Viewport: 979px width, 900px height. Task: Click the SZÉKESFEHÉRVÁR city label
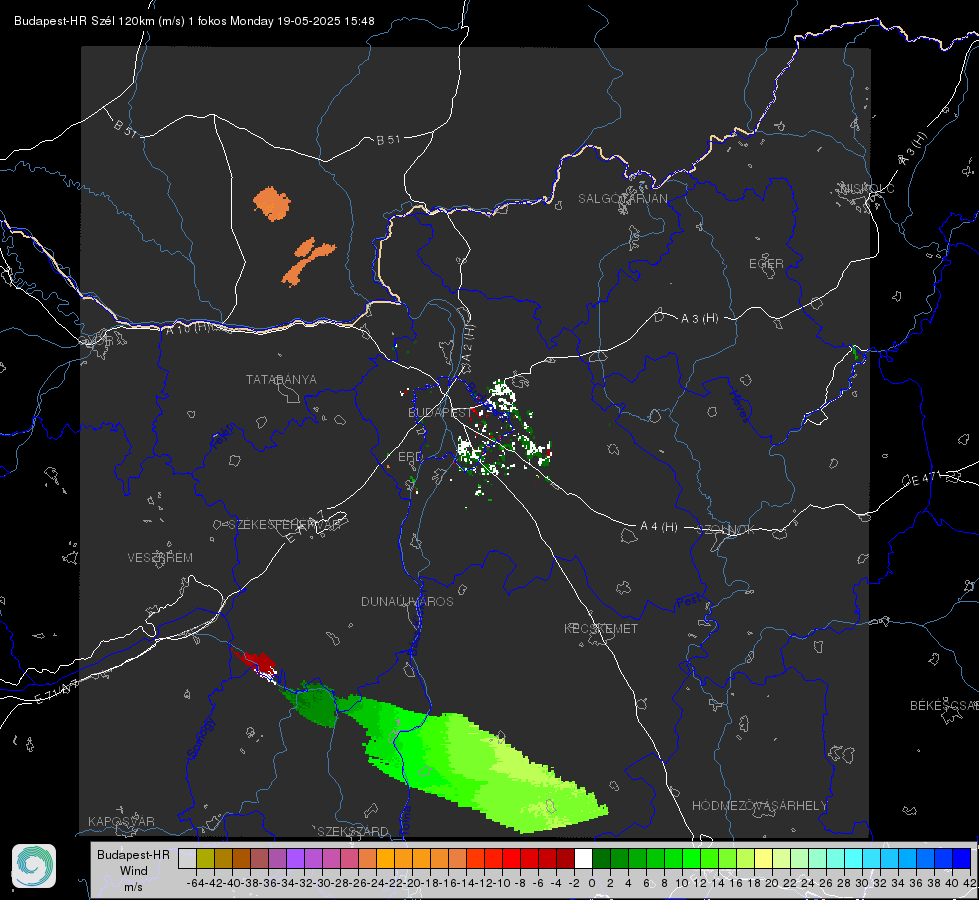click(284, 525)
